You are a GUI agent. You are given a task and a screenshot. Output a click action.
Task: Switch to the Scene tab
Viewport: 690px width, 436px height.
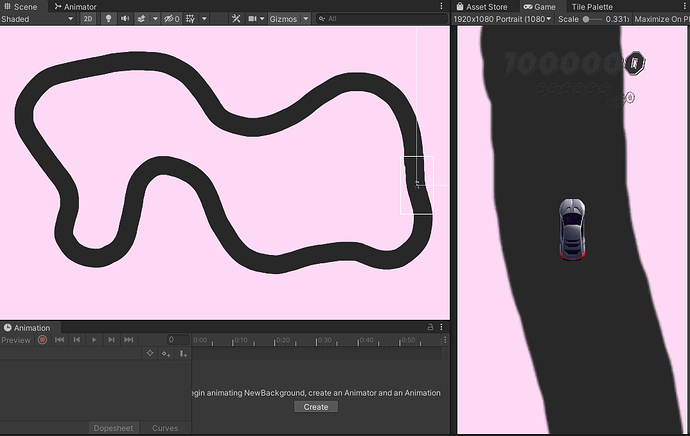click(21, 7)
